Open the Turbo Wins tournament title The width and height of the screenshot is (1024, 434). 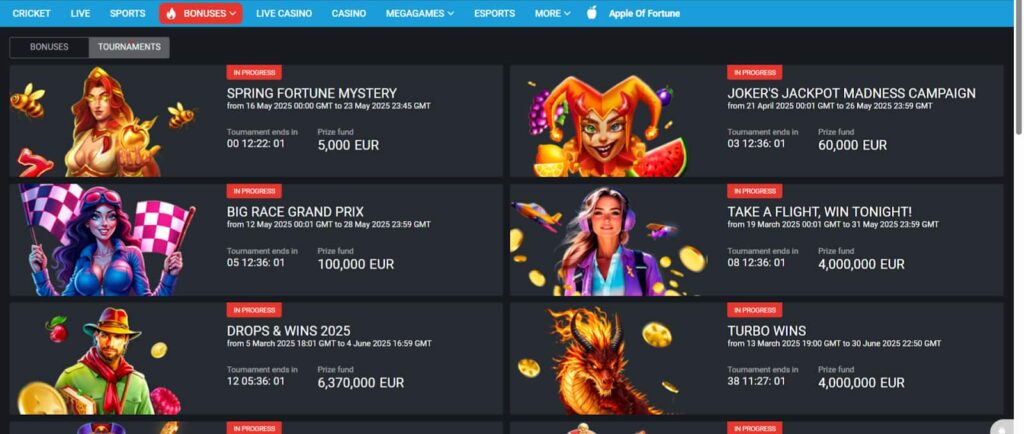point(767,330)
